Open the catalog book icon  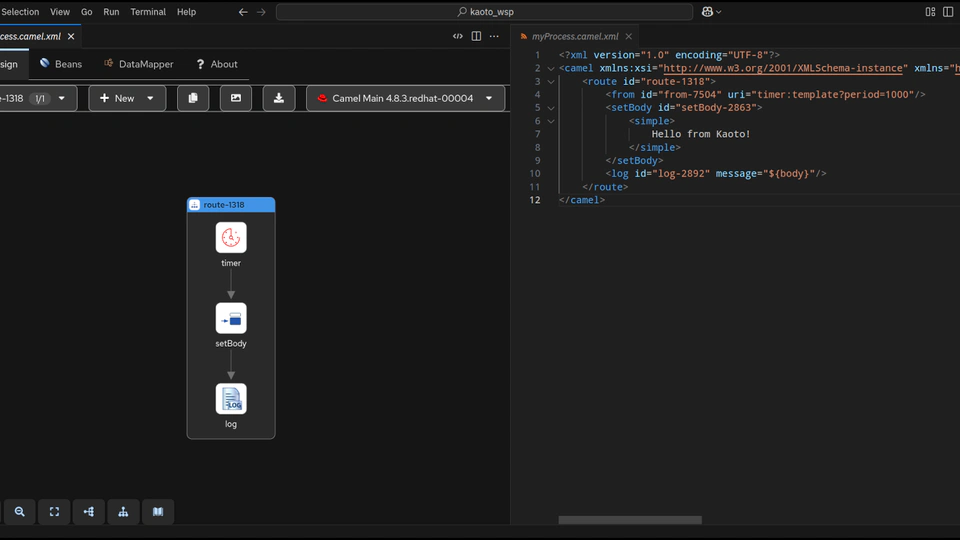tap(158, 512)
